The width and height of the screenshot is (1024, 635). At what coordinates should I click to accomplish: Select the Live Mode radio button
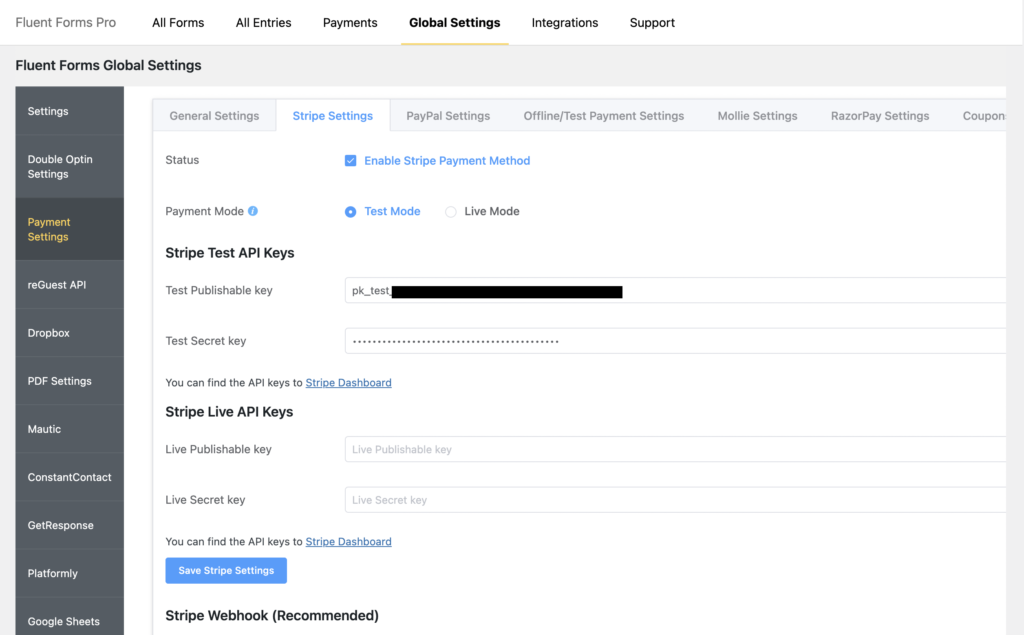[x=451, y=212]
